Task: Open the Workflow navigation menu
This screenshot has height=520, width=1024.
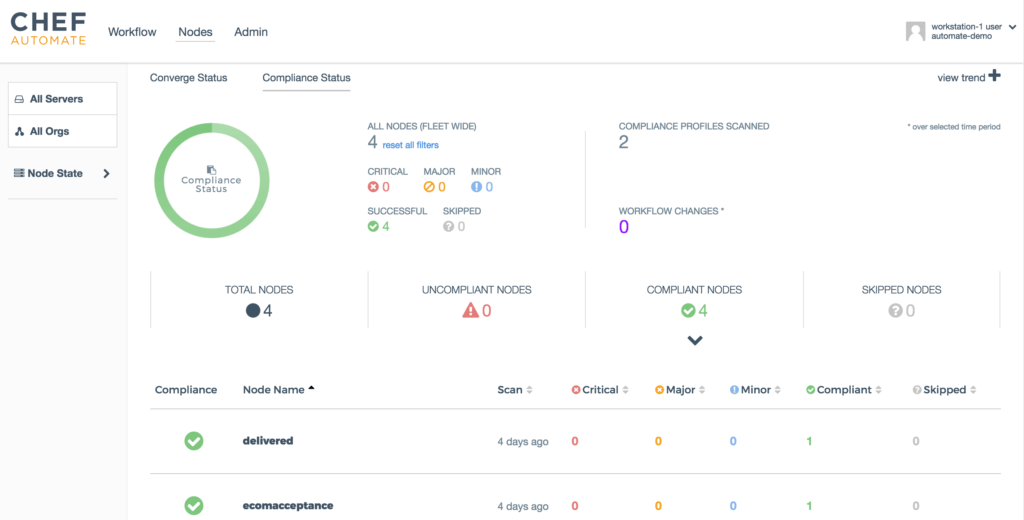Action: pos(132,32)
